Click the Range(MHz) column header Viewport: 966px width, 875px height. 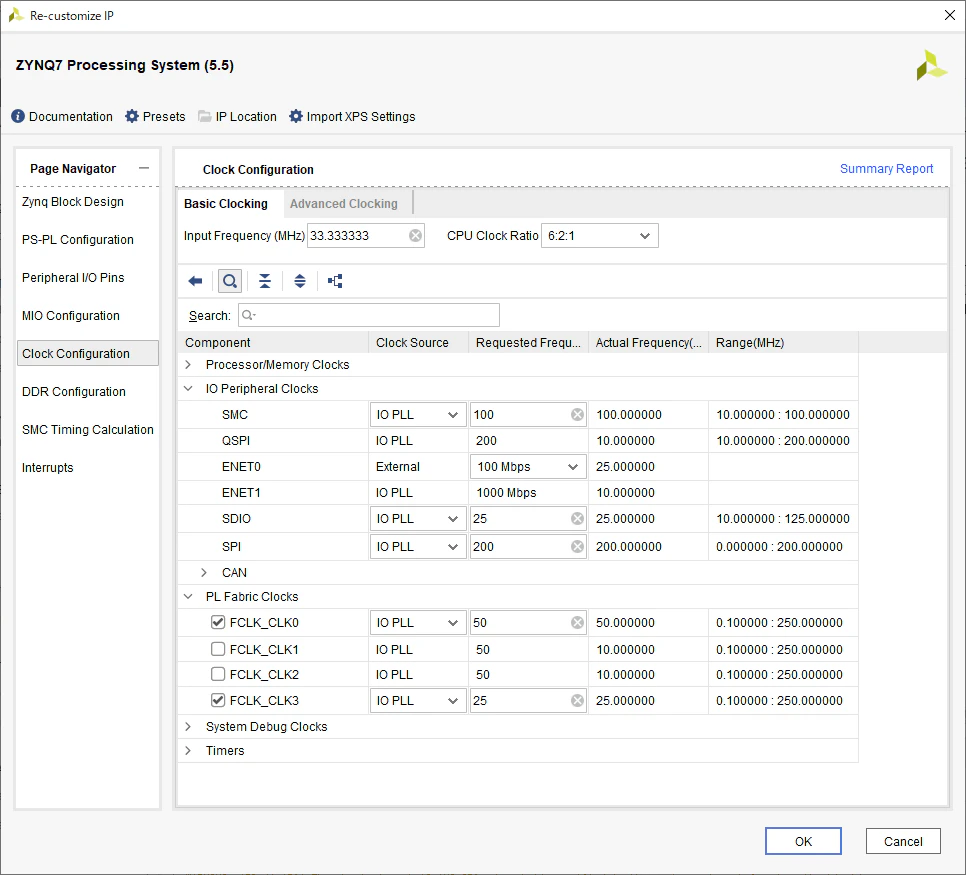point(783,343)
